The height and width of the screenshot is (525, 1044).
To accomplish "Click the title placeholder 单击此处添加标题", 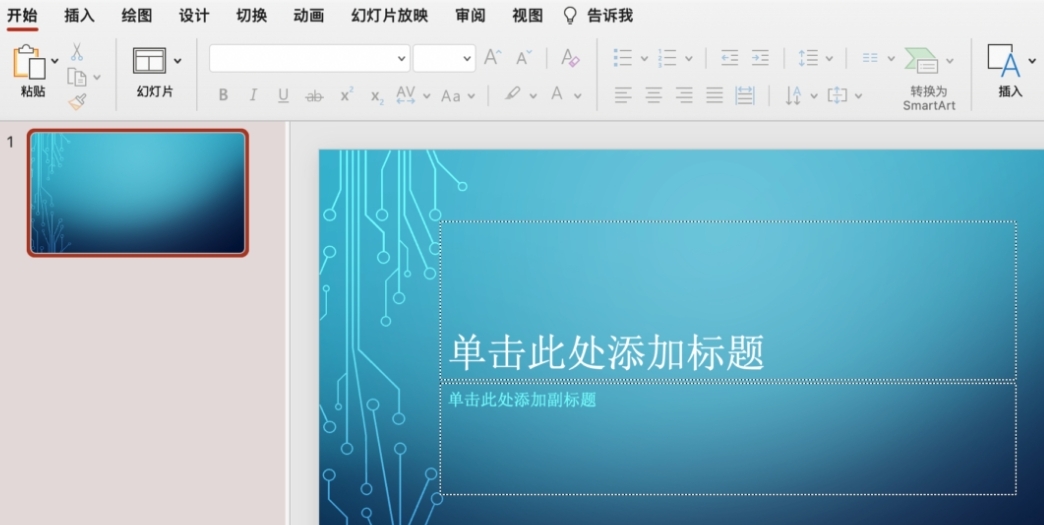I will (x=606, y=353).
